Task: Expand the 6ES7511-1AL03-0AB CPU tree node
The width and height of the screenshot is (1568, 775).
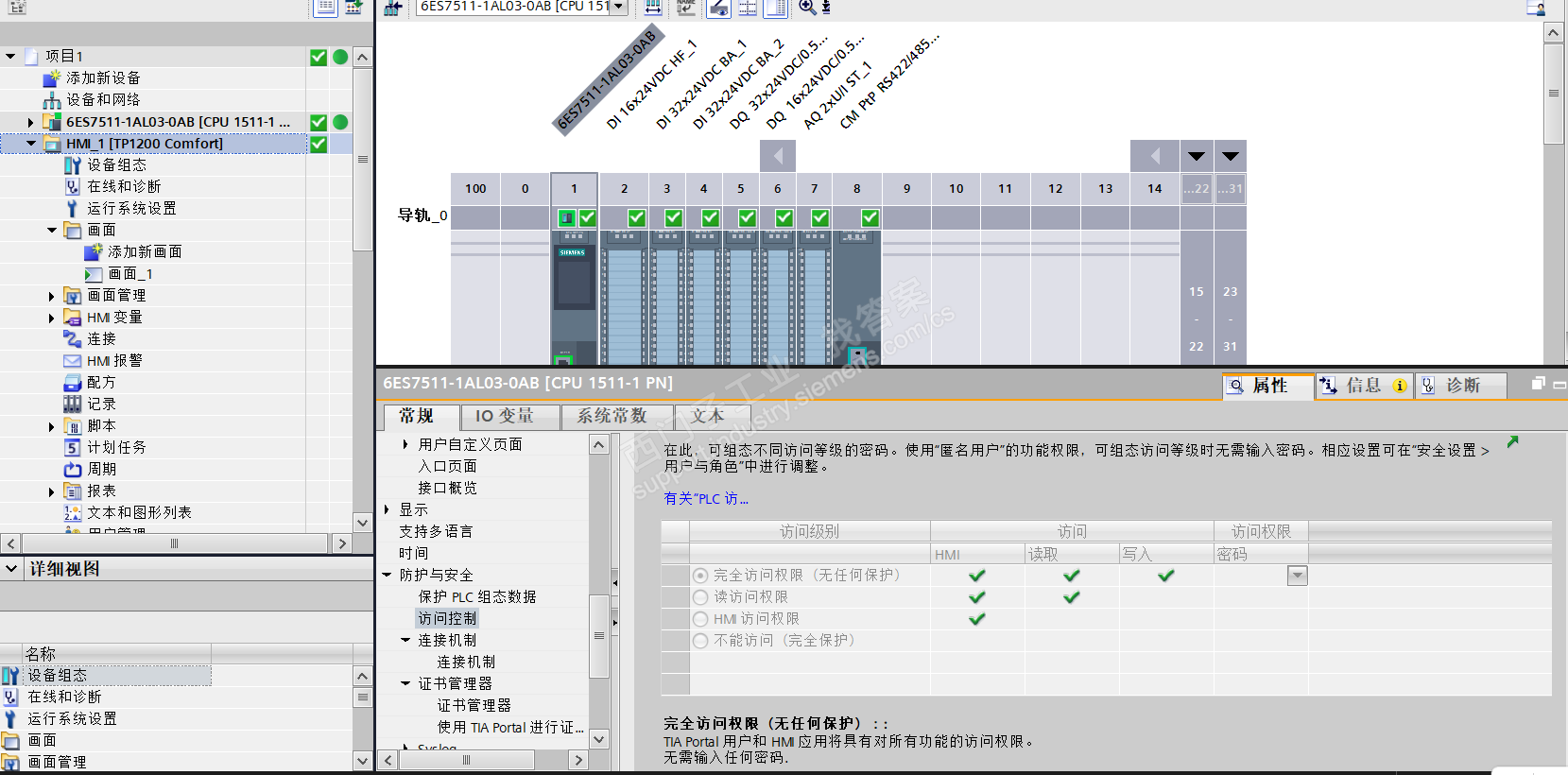Action: [30, 122]
